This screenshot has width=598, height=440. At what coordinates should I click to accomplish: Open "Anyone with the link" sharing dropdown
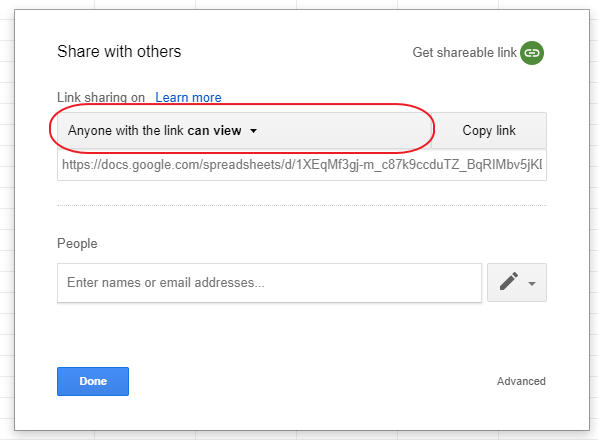pos(244,130)
